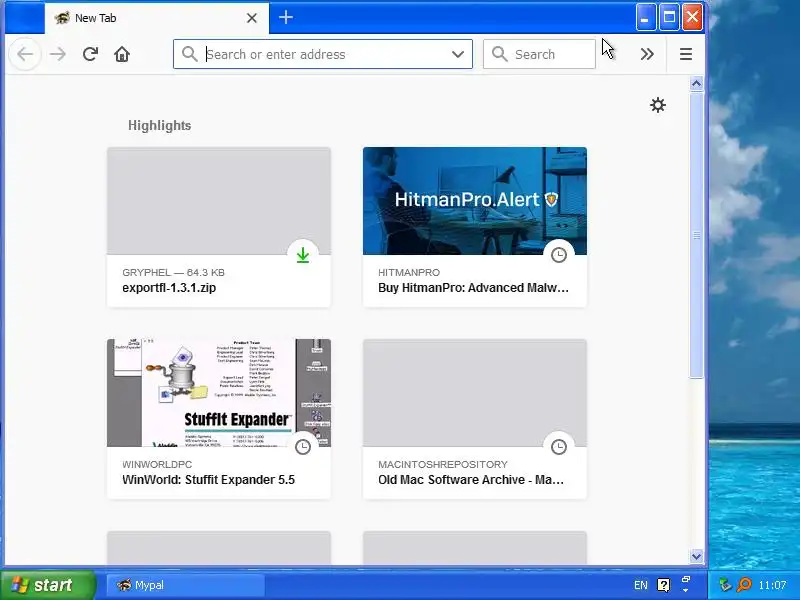Click the address bar magnifier icon
The height and width of the screenshot is (600, 800).
[x=189, y=54]
